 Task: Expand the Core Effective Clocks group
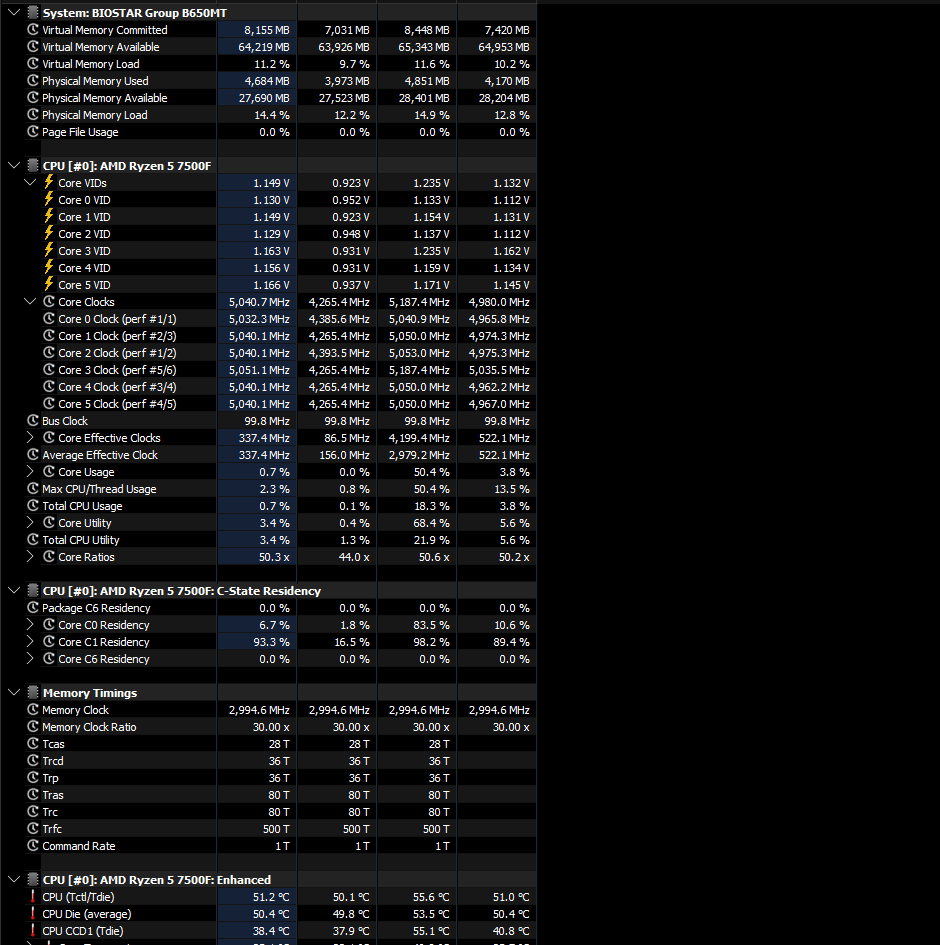pos(30,438)
